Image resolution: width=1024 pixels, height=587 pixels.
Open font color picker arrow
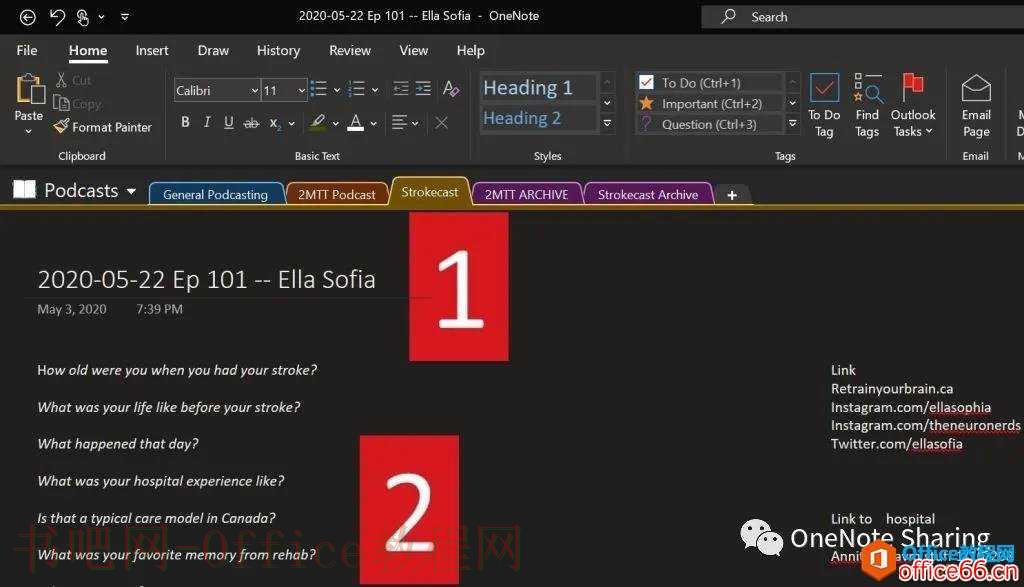pos(374,123)
